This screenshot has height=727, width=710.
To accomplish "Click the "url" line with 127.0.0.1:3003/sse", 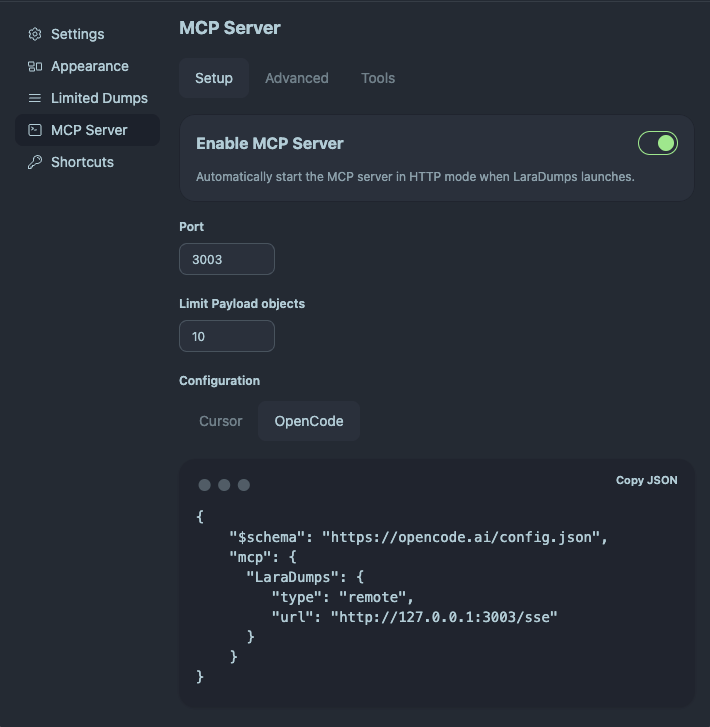I will click(x=414, y=617).
